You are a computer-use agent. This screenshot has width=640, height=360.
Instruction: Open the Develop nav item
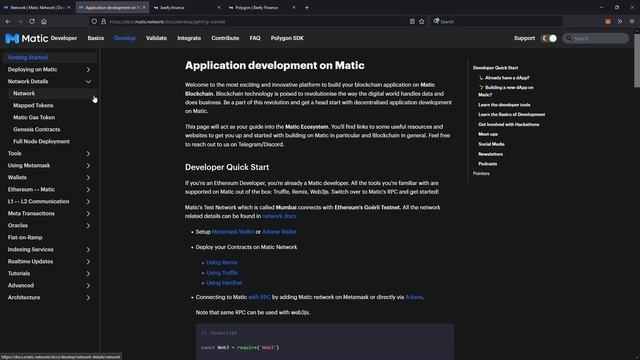point(125,38)
